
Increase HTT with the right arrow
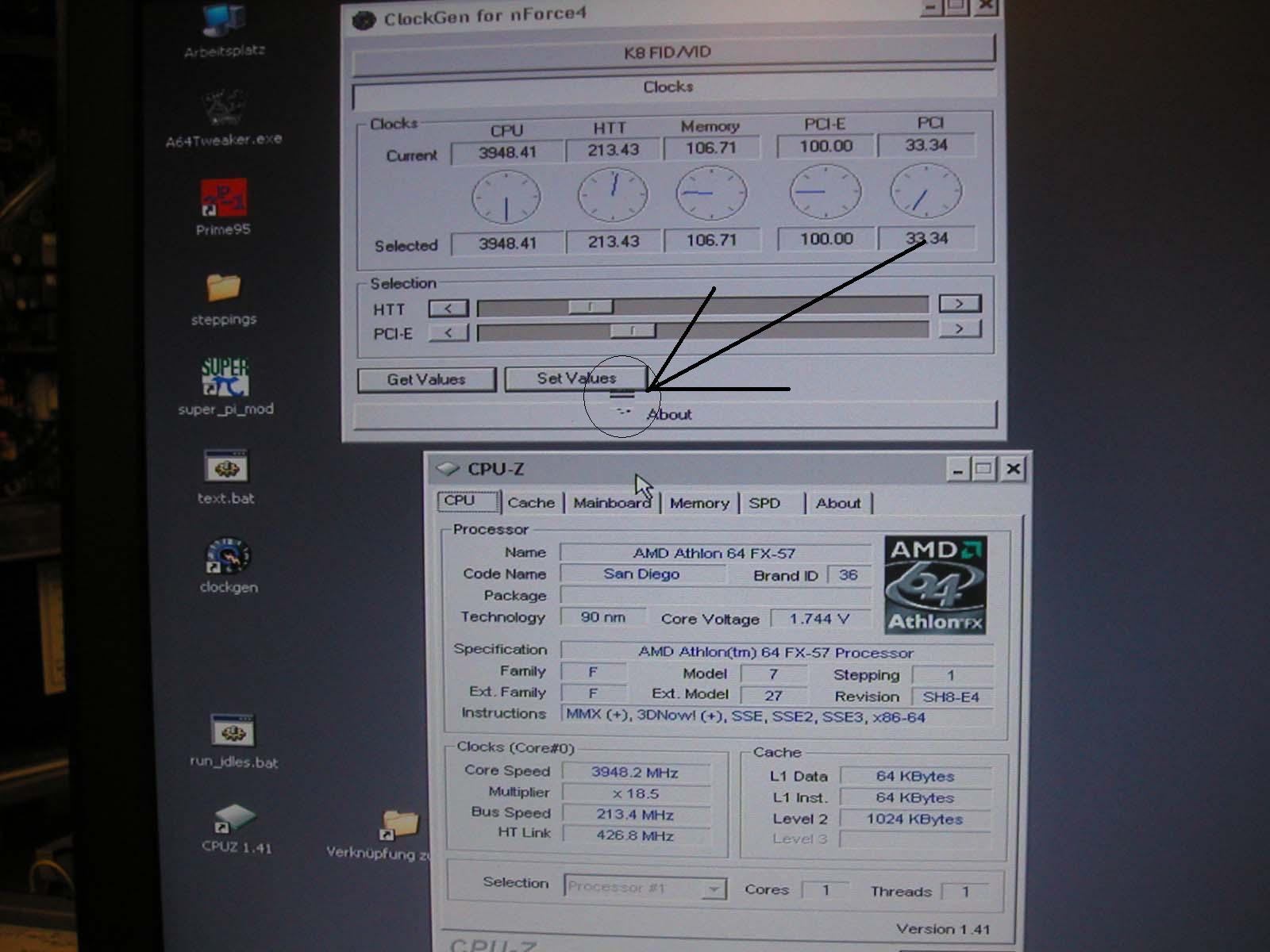960,303
